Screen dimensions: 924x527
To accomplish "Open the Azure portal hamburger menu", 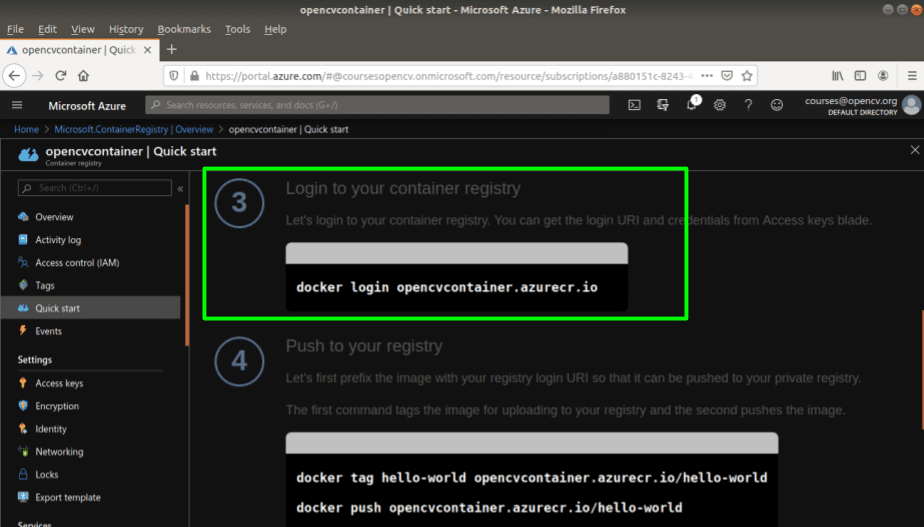I will (x=17, y=105).
